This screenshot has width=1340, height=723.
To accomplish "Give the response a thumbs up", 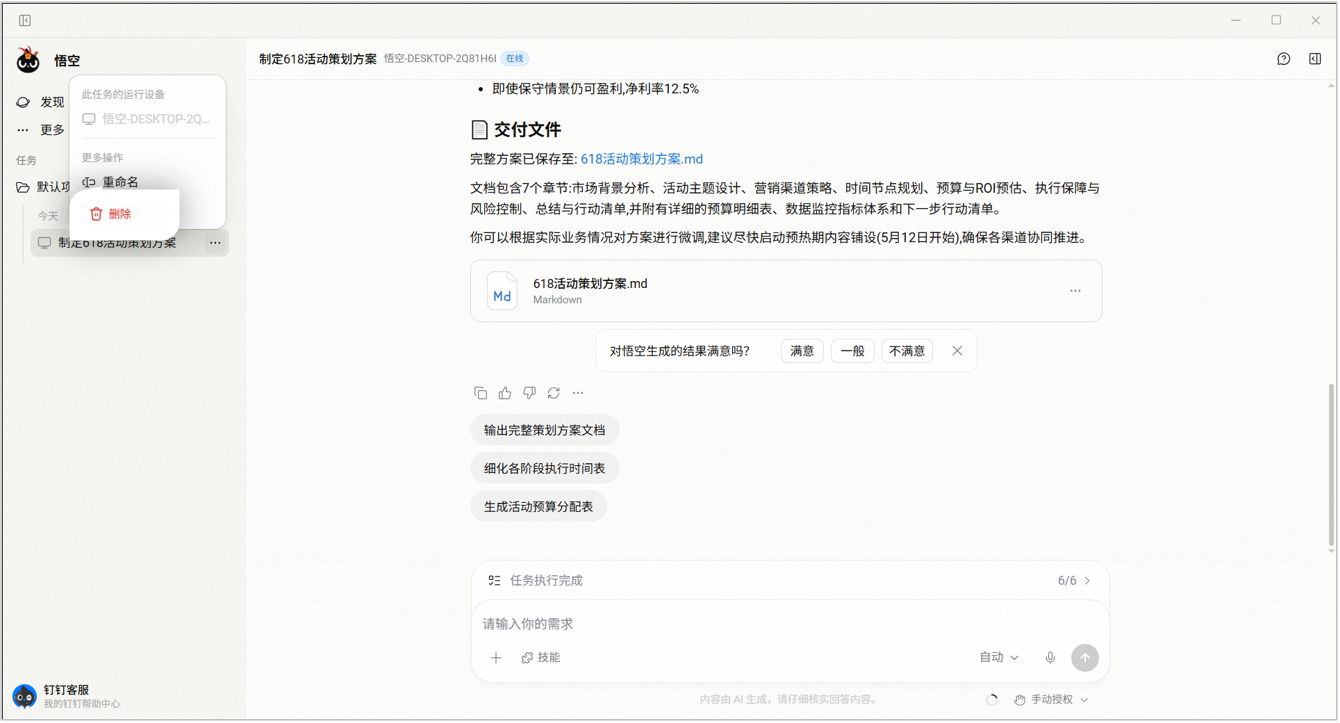I will click(x=505, y=393).
